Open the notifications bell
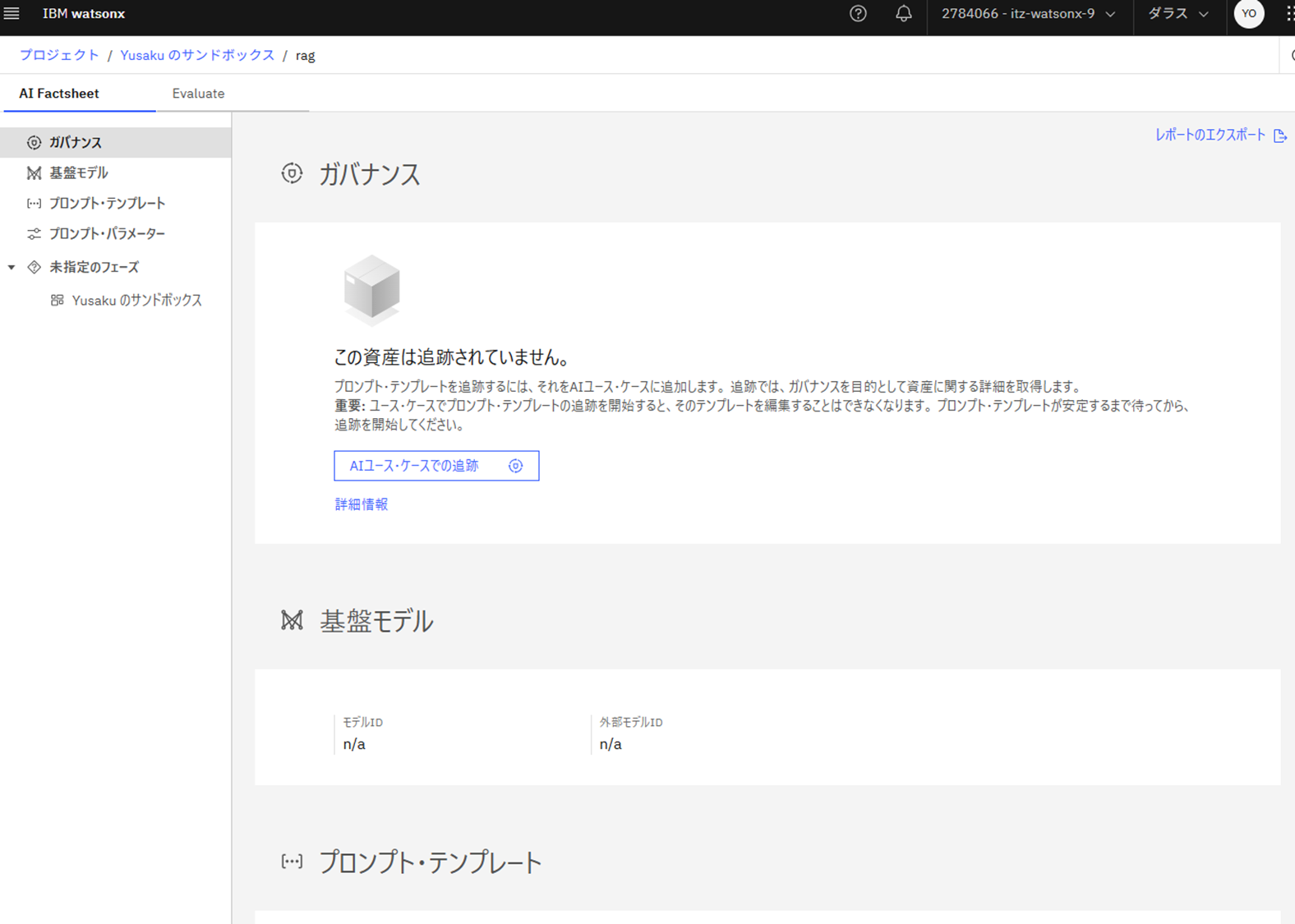This screenshot has height=924, width=1295. 903,13
